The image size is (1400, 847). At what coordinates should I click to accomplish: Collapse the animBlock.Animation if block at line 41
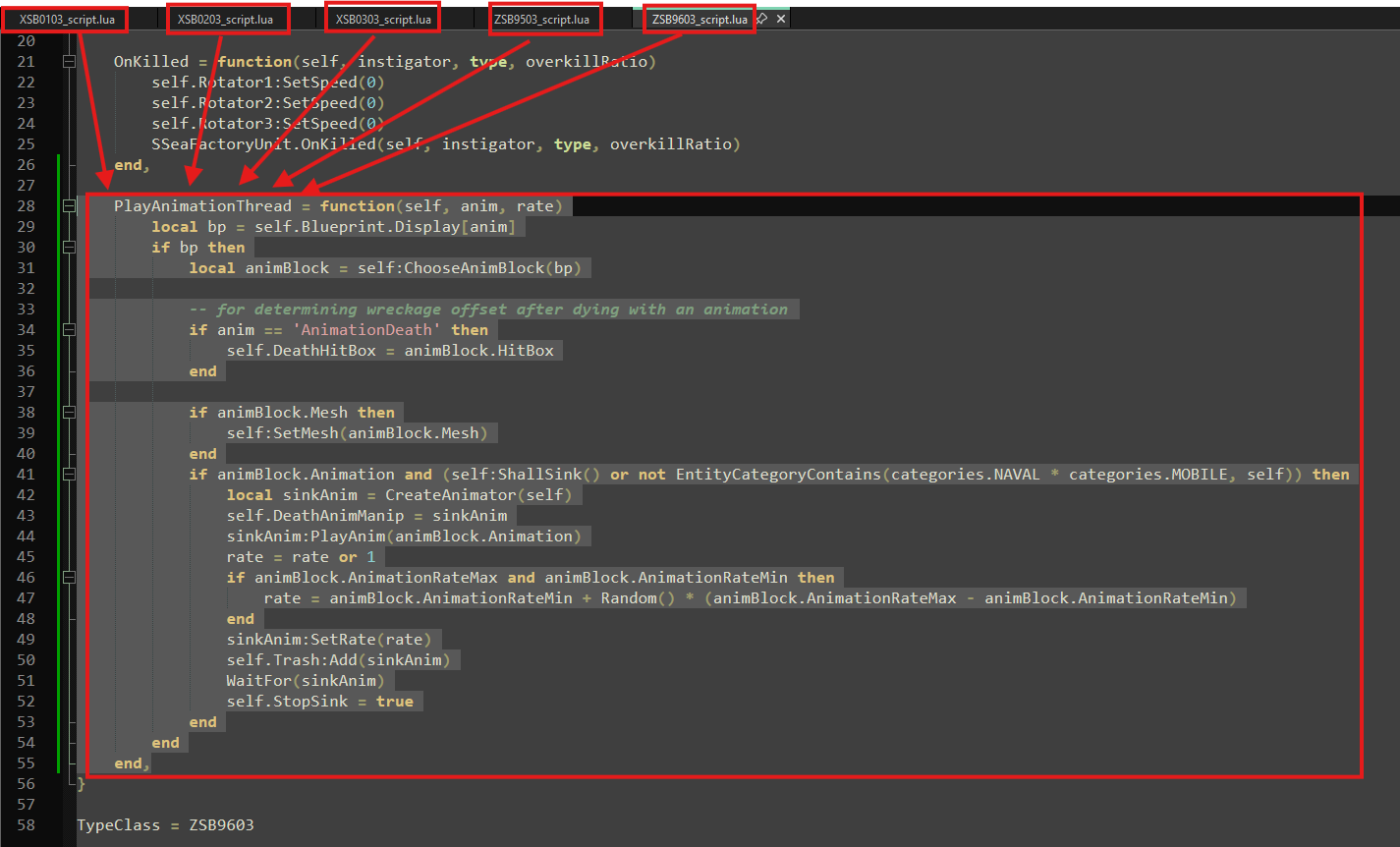tap(69, 475)
